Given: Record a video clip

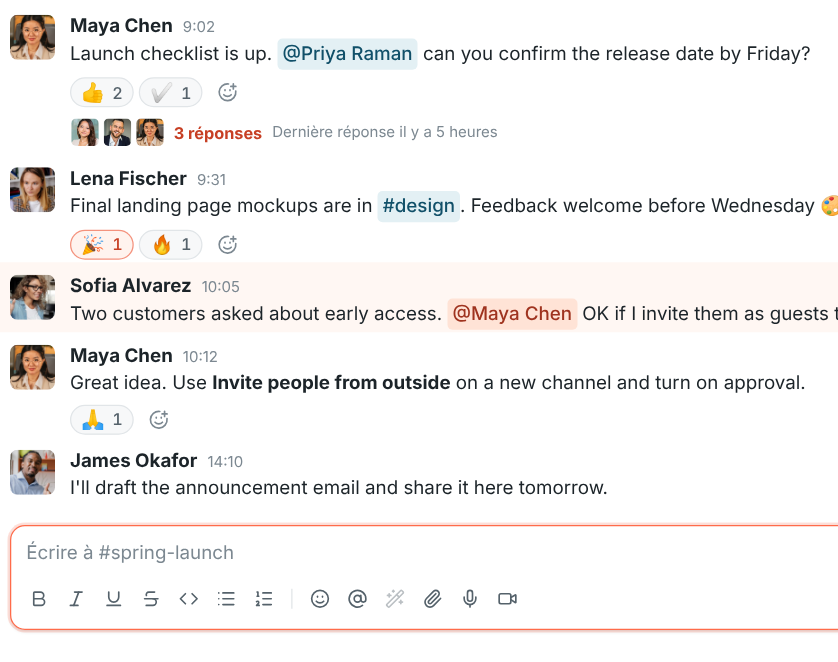Looking at the screenshot, I should tap(507, 599).
